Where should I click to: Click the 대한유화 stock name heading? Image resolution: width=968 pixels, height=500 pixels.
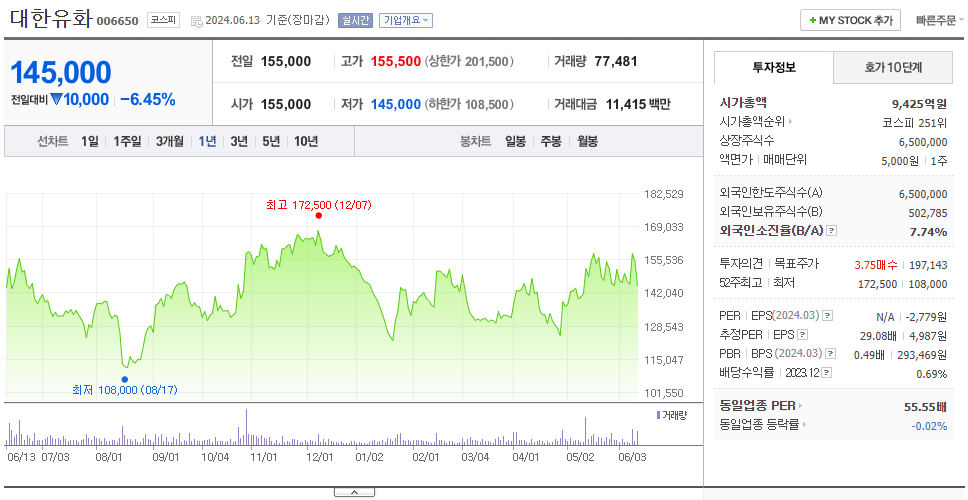(x=51, y=19)
